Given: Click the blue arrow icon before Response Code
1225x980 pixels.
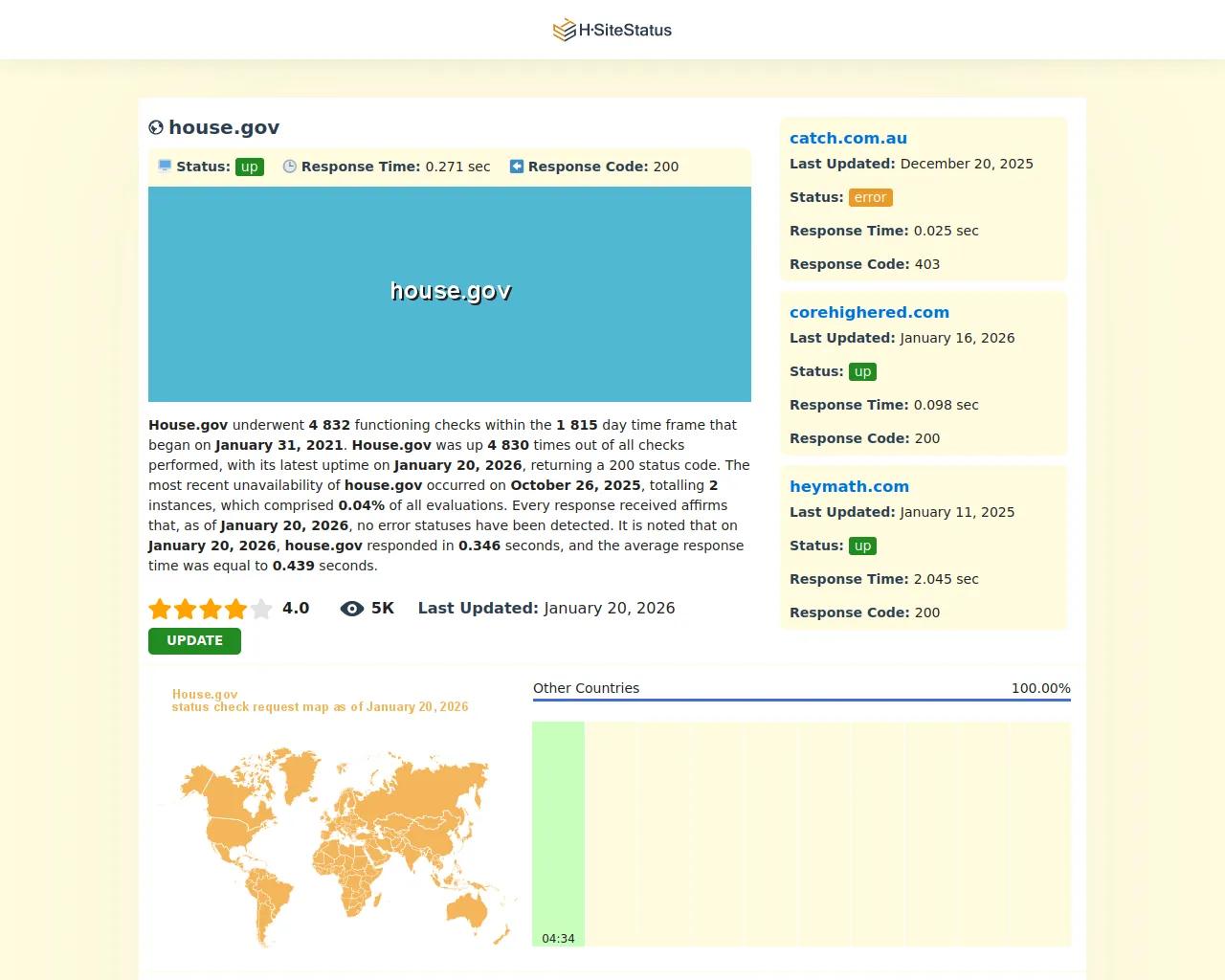Looking at the screenshot, I should tap(517, 166).
